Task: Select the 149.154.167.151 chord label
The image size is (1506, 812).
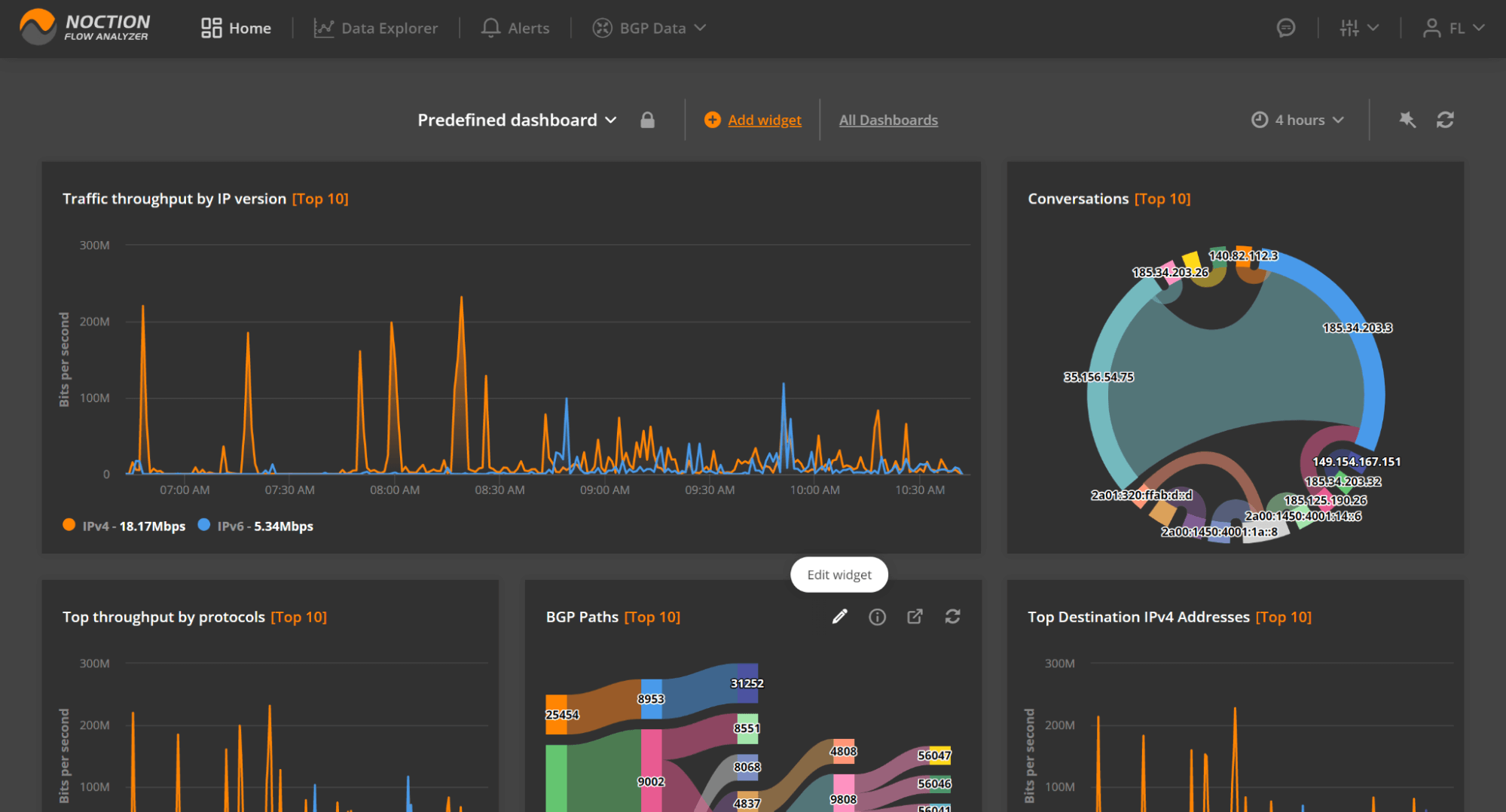Action: tap(1356, 462)
